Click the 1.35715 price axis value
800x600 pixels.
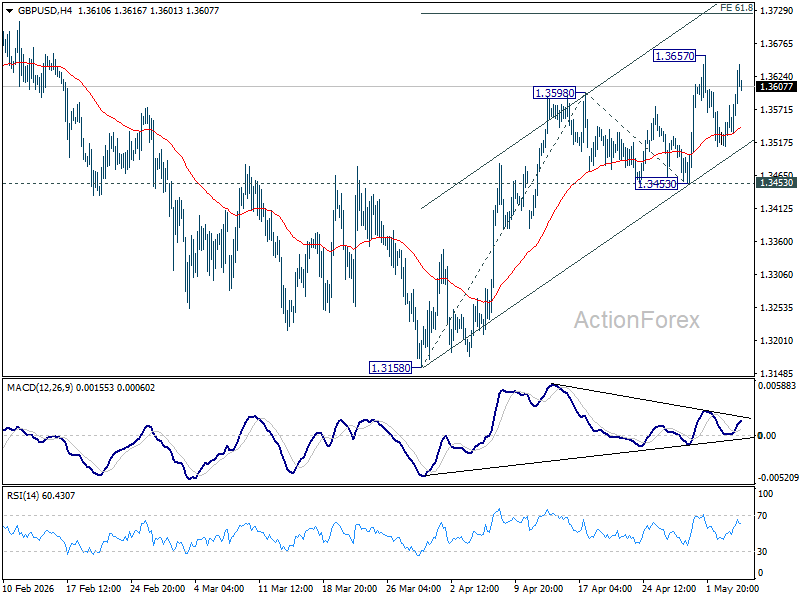(x=776, y=110)
